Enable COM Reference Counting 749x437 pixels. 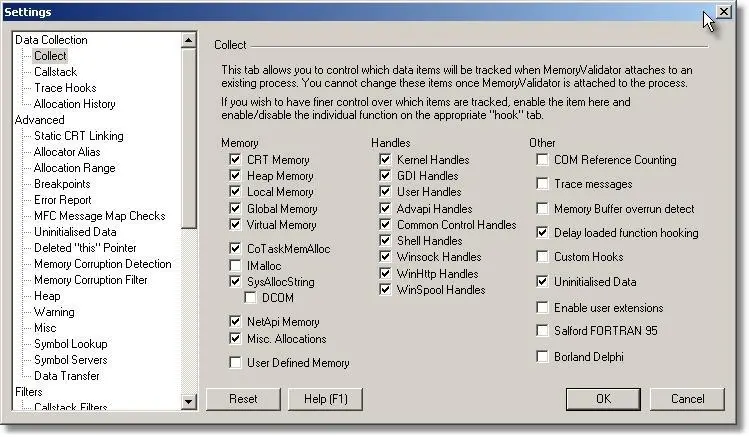542,159
